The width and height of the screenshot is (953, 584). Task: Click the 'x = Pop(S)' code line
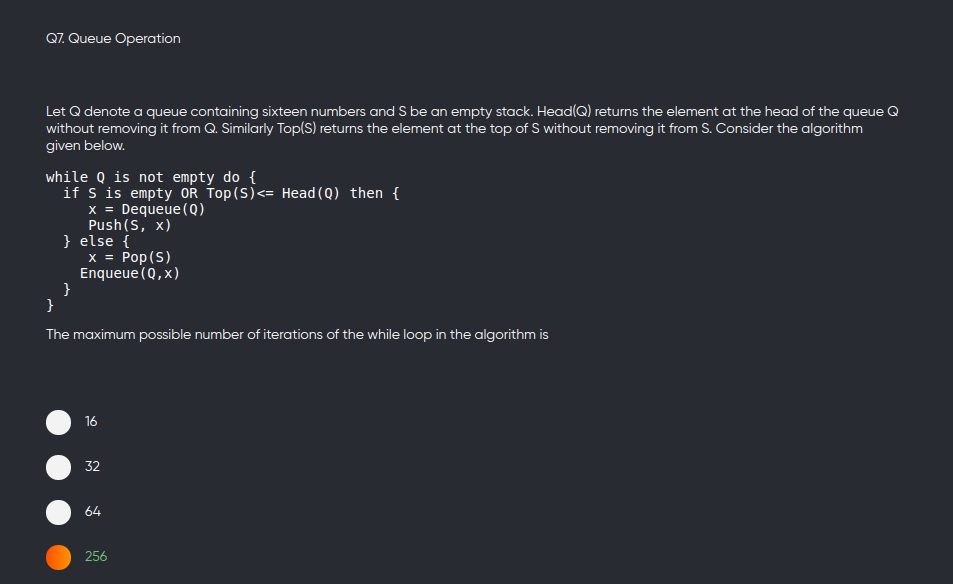tap(130, 257)
